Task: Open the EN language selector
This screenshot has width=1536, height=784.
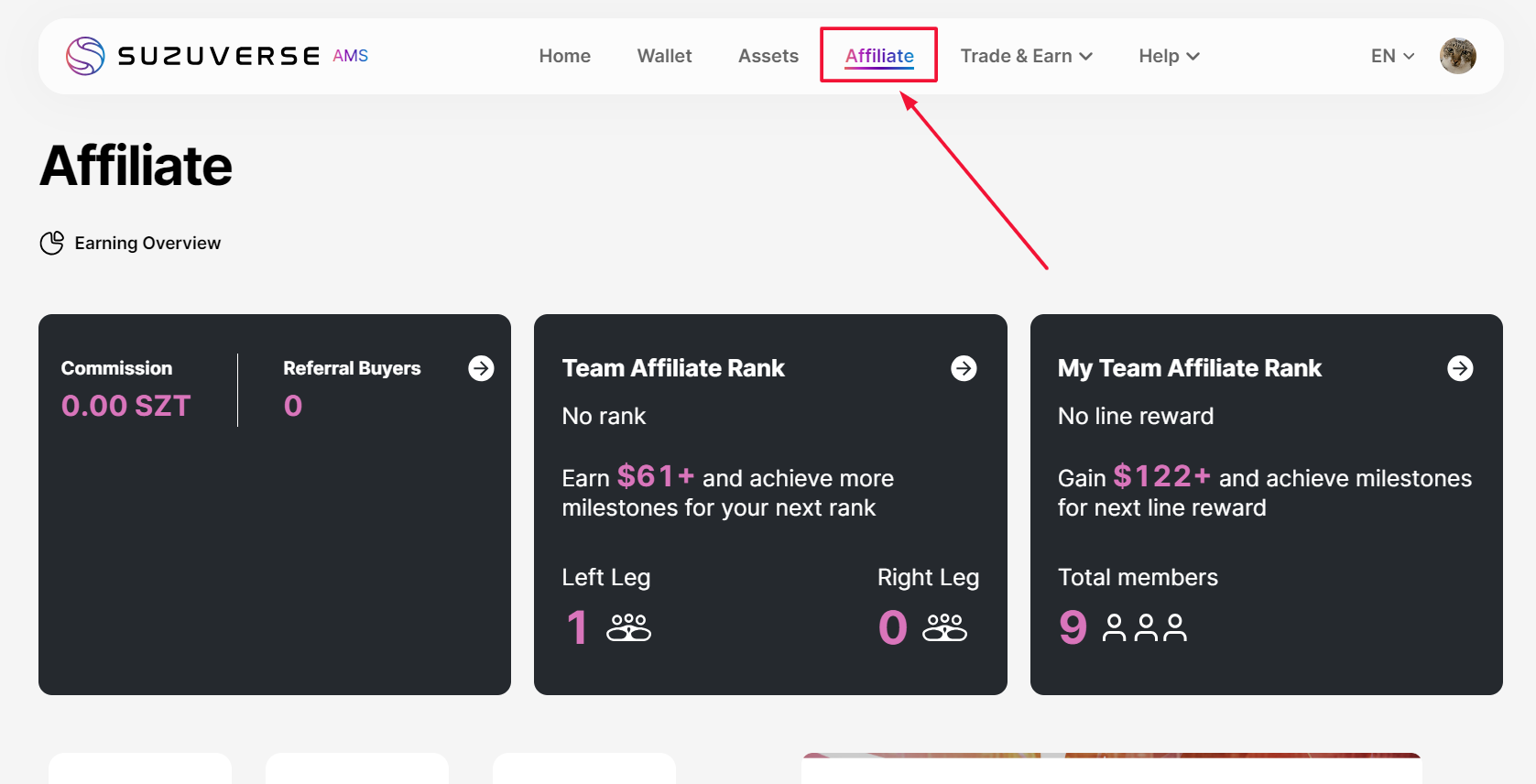Action: click(x=1392, y=56)
